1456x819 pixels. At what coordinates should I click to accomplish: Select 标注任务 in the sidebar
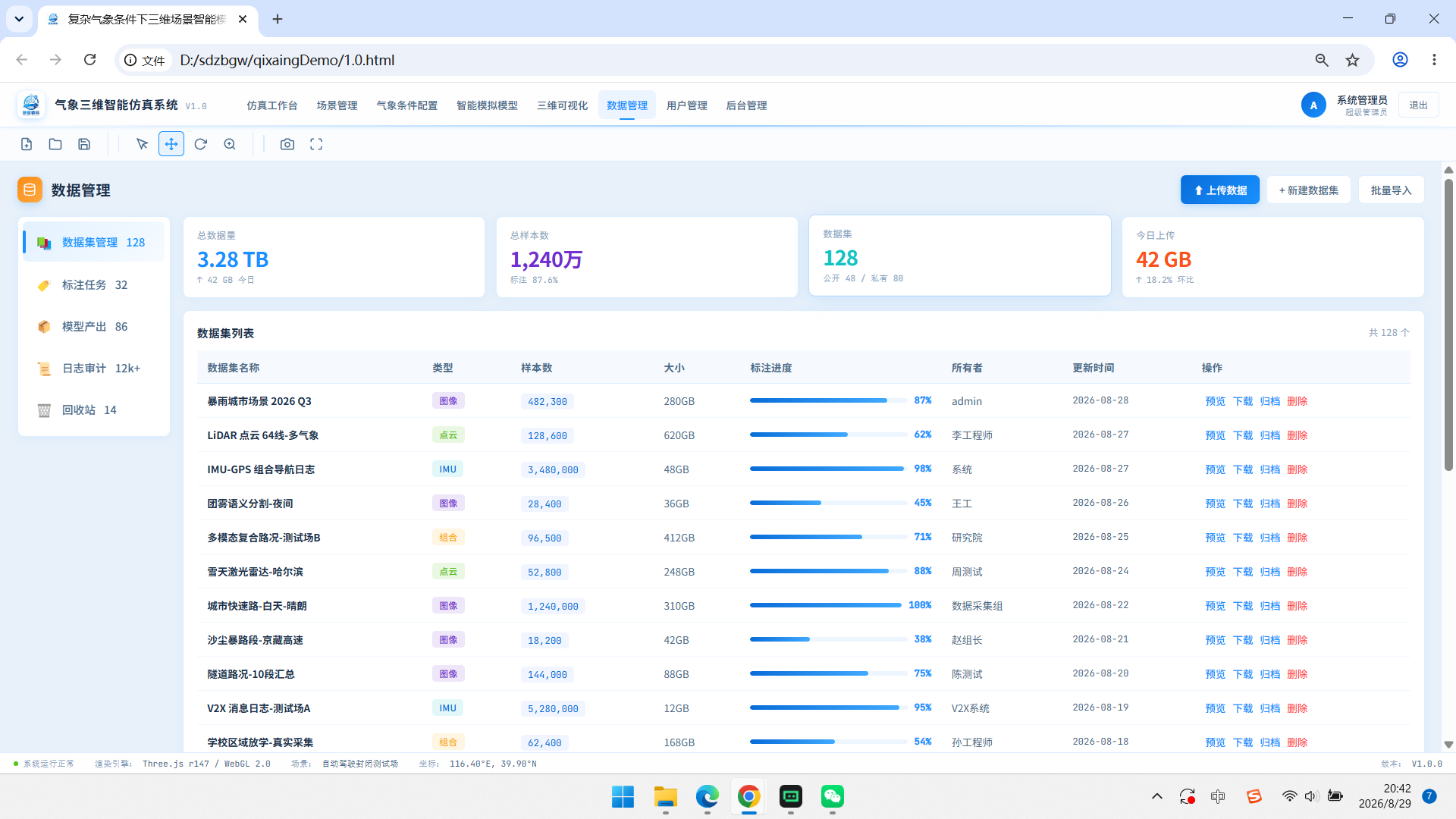[94, 285]
